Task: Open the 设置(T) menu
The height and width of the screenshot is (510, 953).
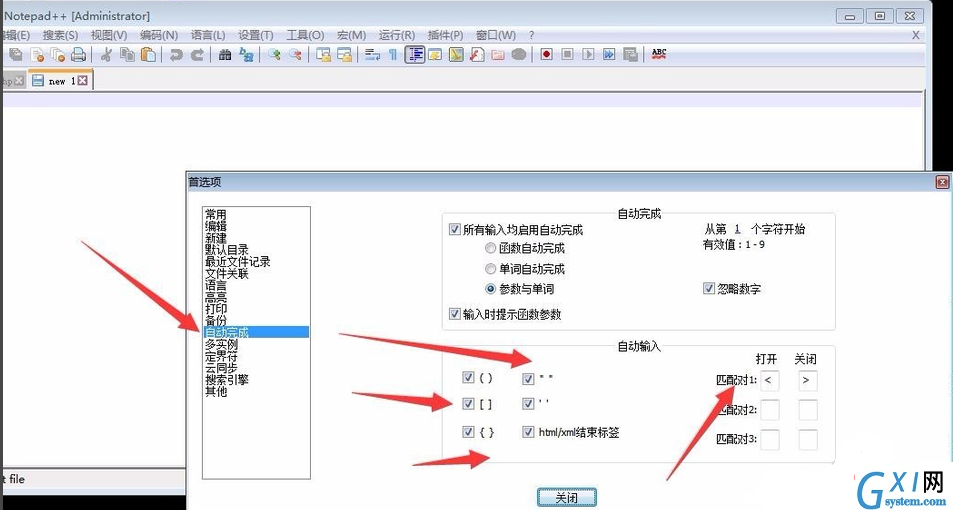Action: click(255, 35)
